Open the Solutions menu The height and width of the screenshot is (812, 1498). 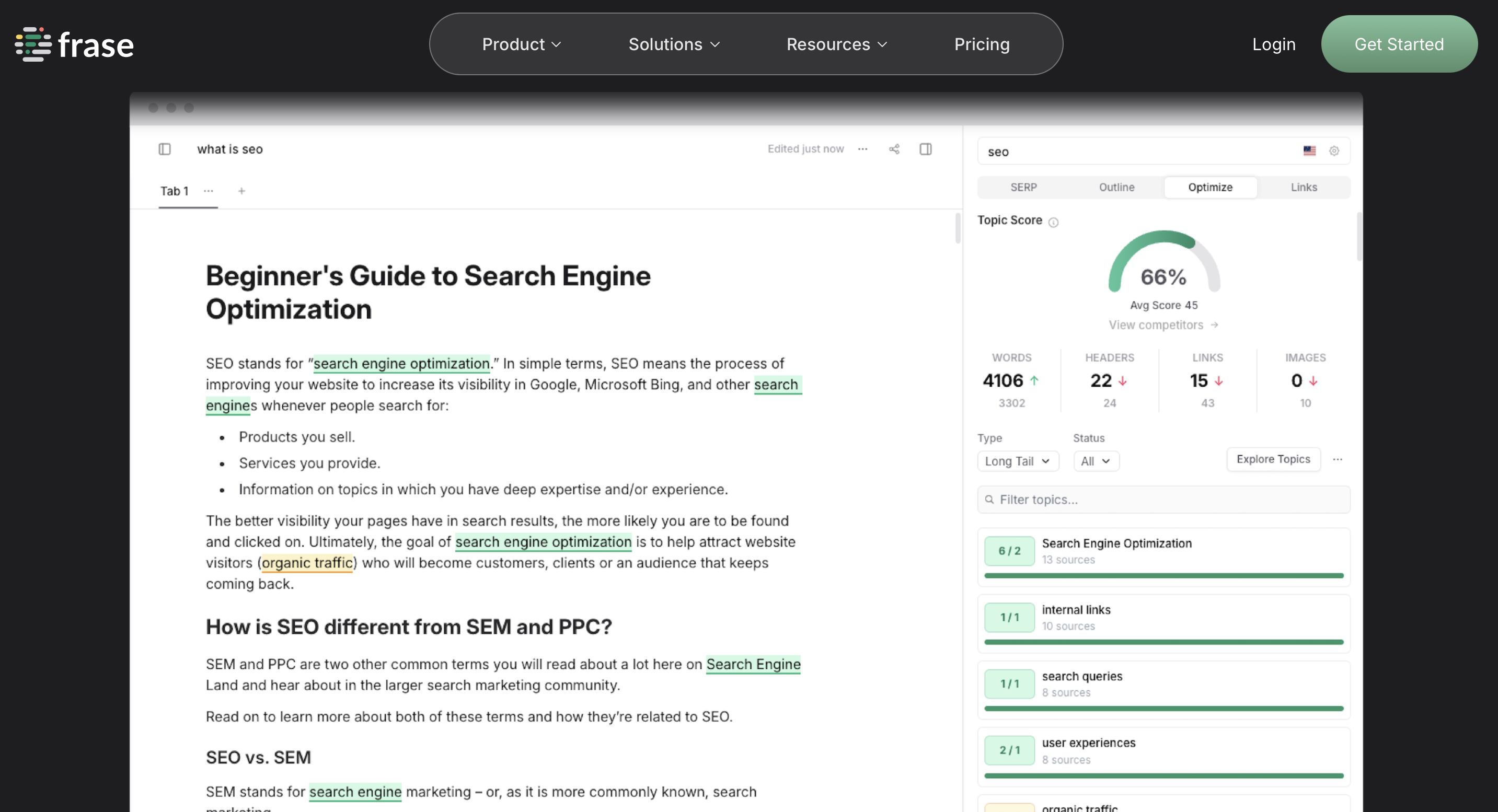674,44
